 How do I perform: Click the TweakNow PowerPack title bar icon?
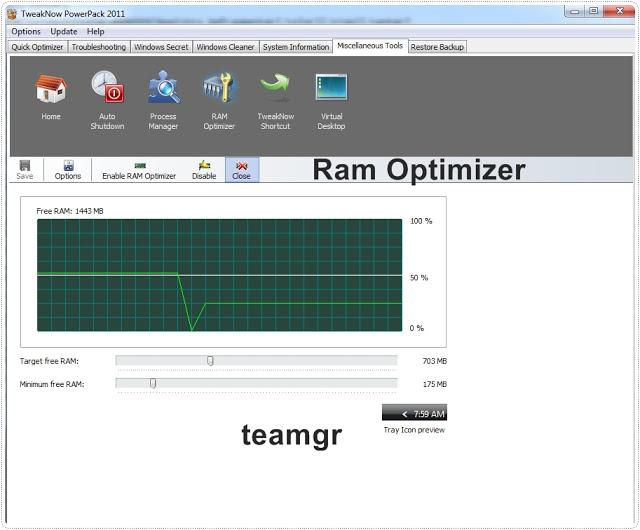12,14
